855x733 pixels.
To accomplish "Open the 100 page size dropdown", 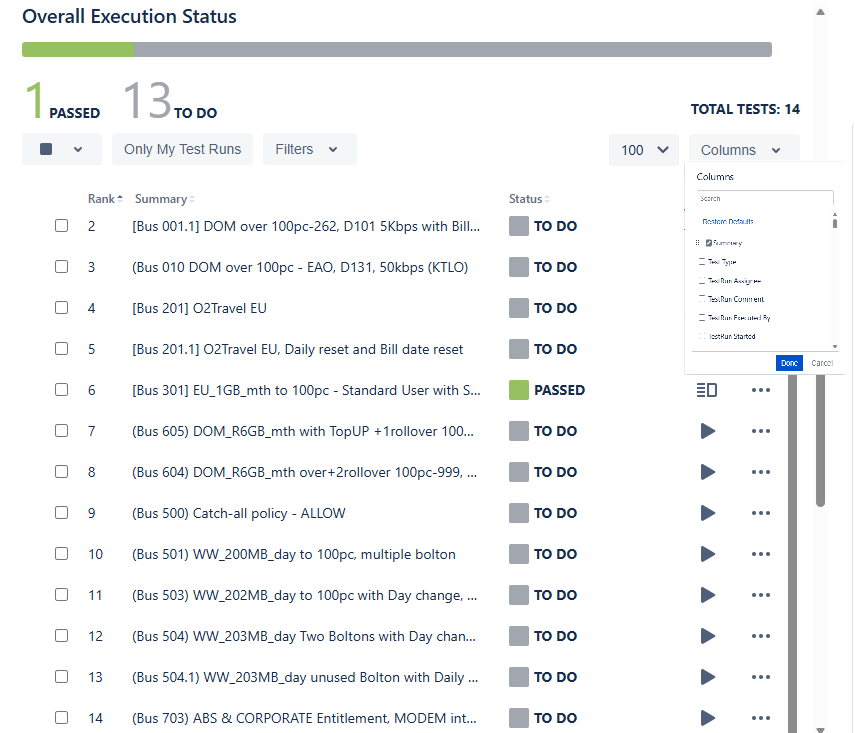I will click(644, 150).
